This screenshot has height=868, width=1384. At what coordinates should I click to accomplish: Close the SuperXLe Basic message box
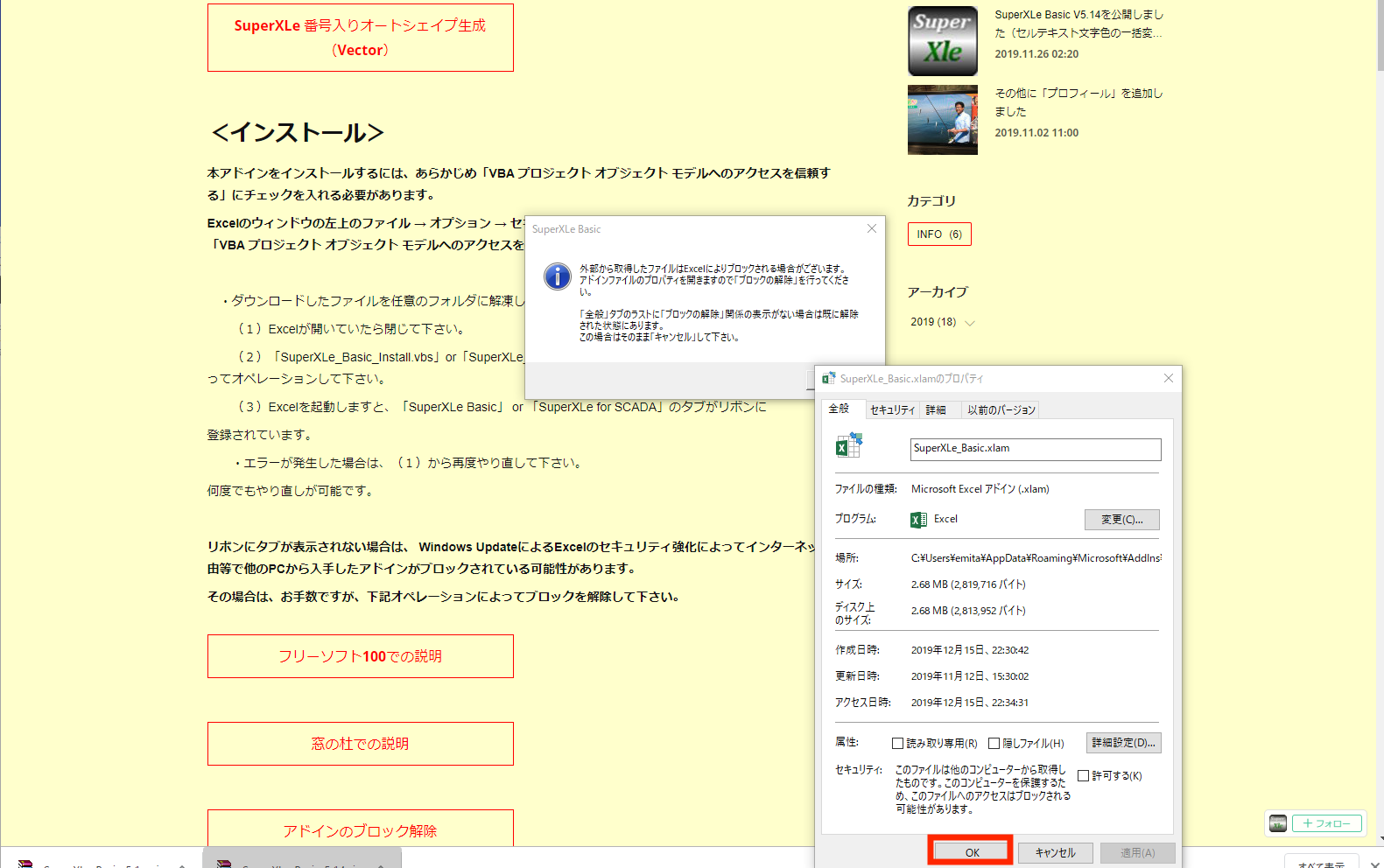pyautogui.click(x=871, y=228)
